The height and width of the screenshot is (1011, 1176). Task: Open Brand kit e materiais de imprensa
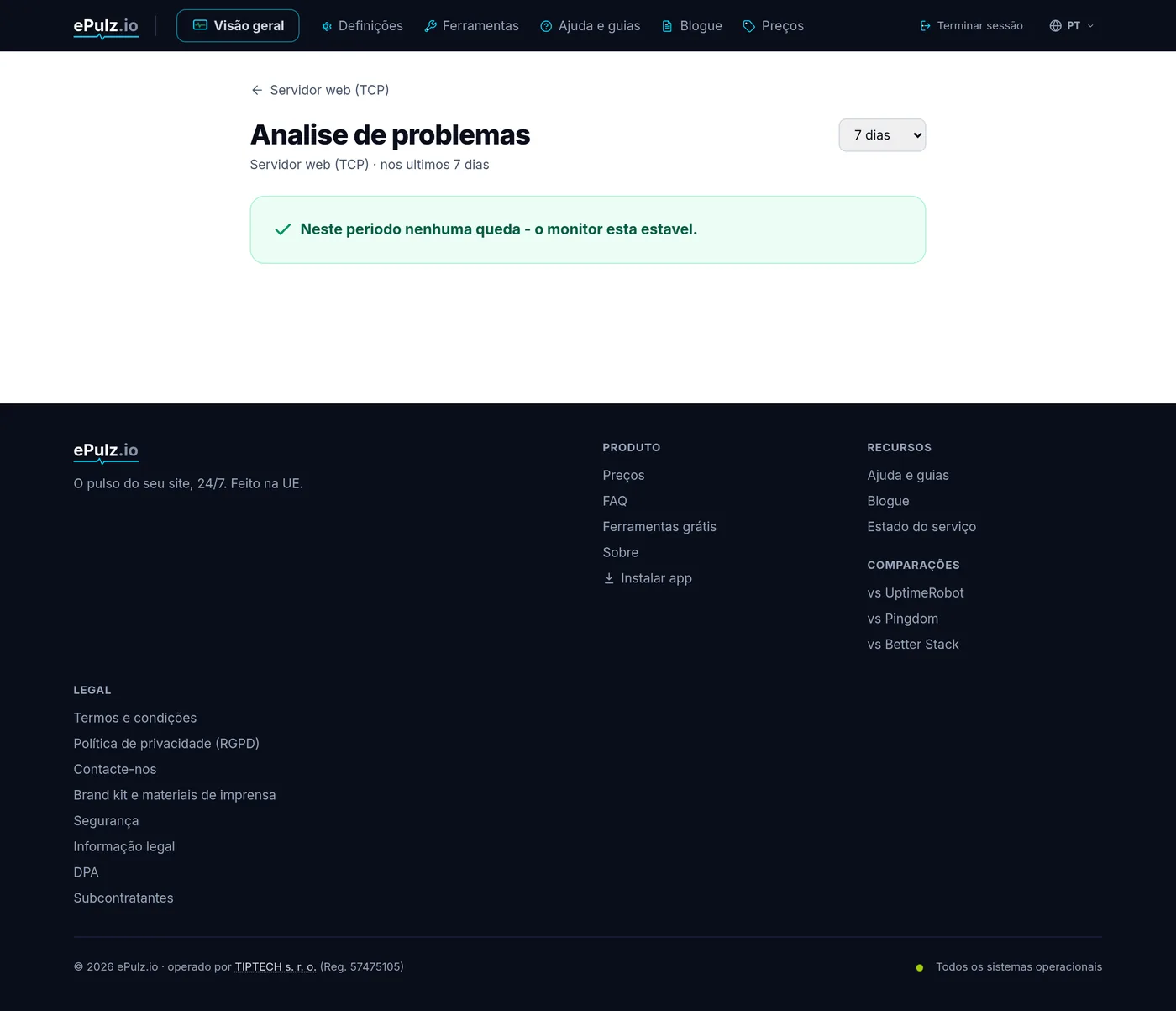(x=175, y=795)
